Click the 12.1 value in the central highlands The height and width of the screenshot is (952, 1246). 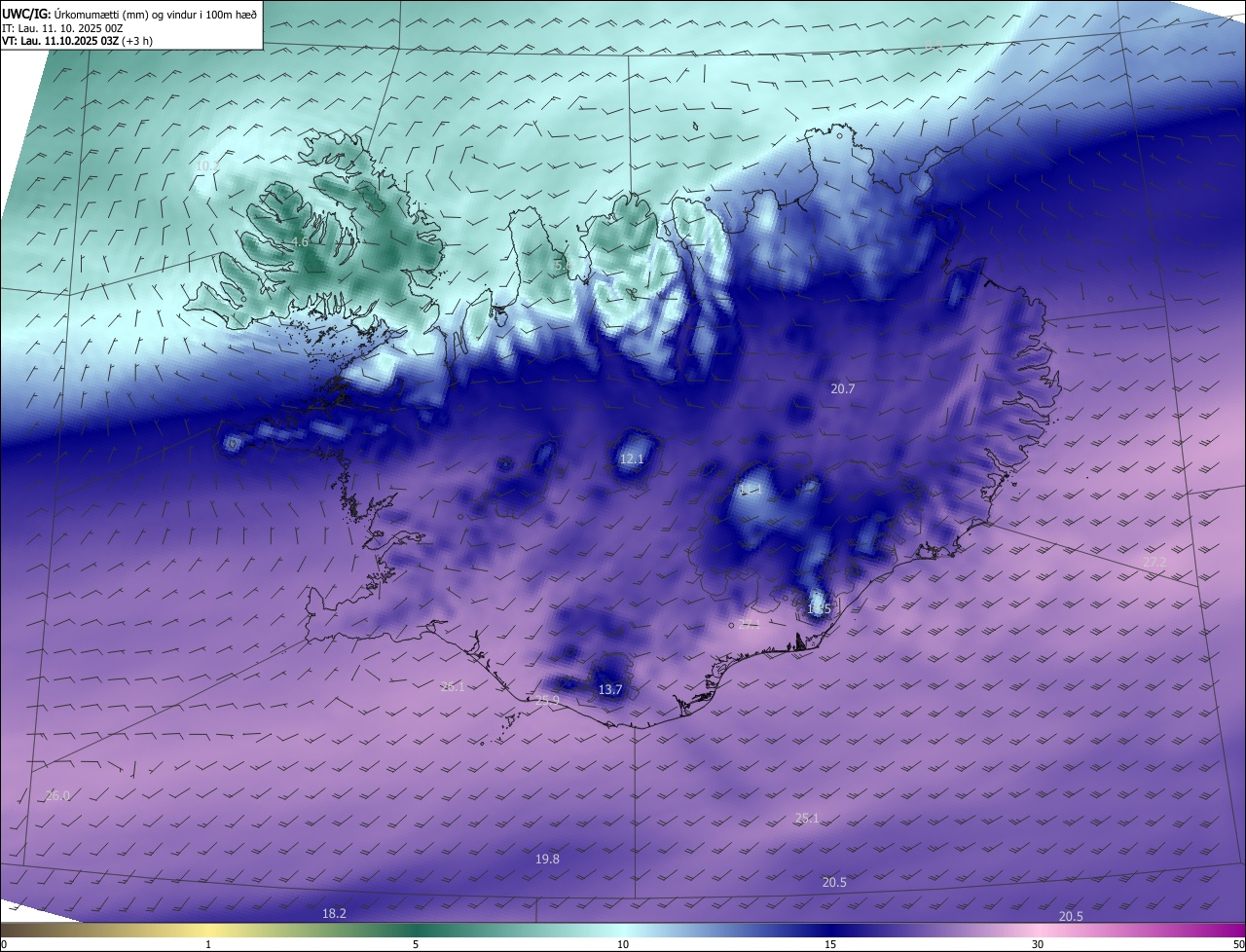[x=632, y=458]
